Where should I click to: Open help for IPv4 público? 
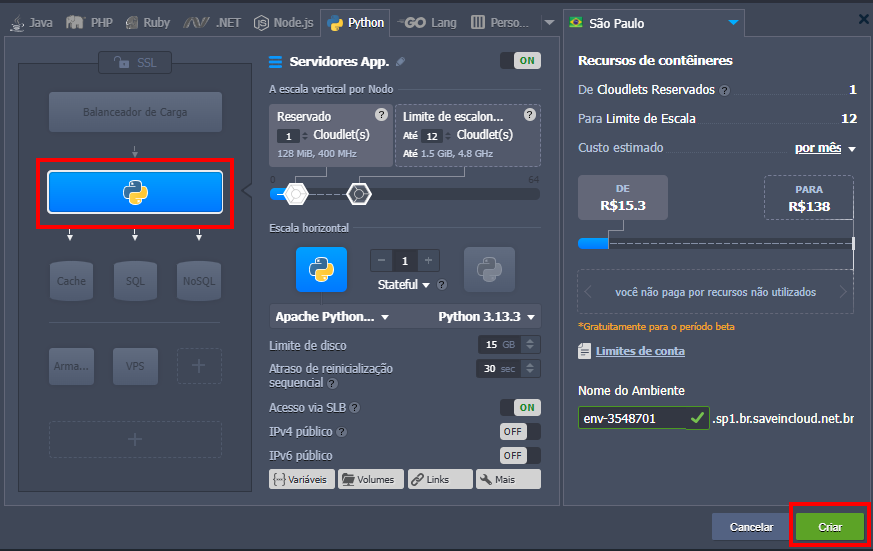(x=342, y=432)
